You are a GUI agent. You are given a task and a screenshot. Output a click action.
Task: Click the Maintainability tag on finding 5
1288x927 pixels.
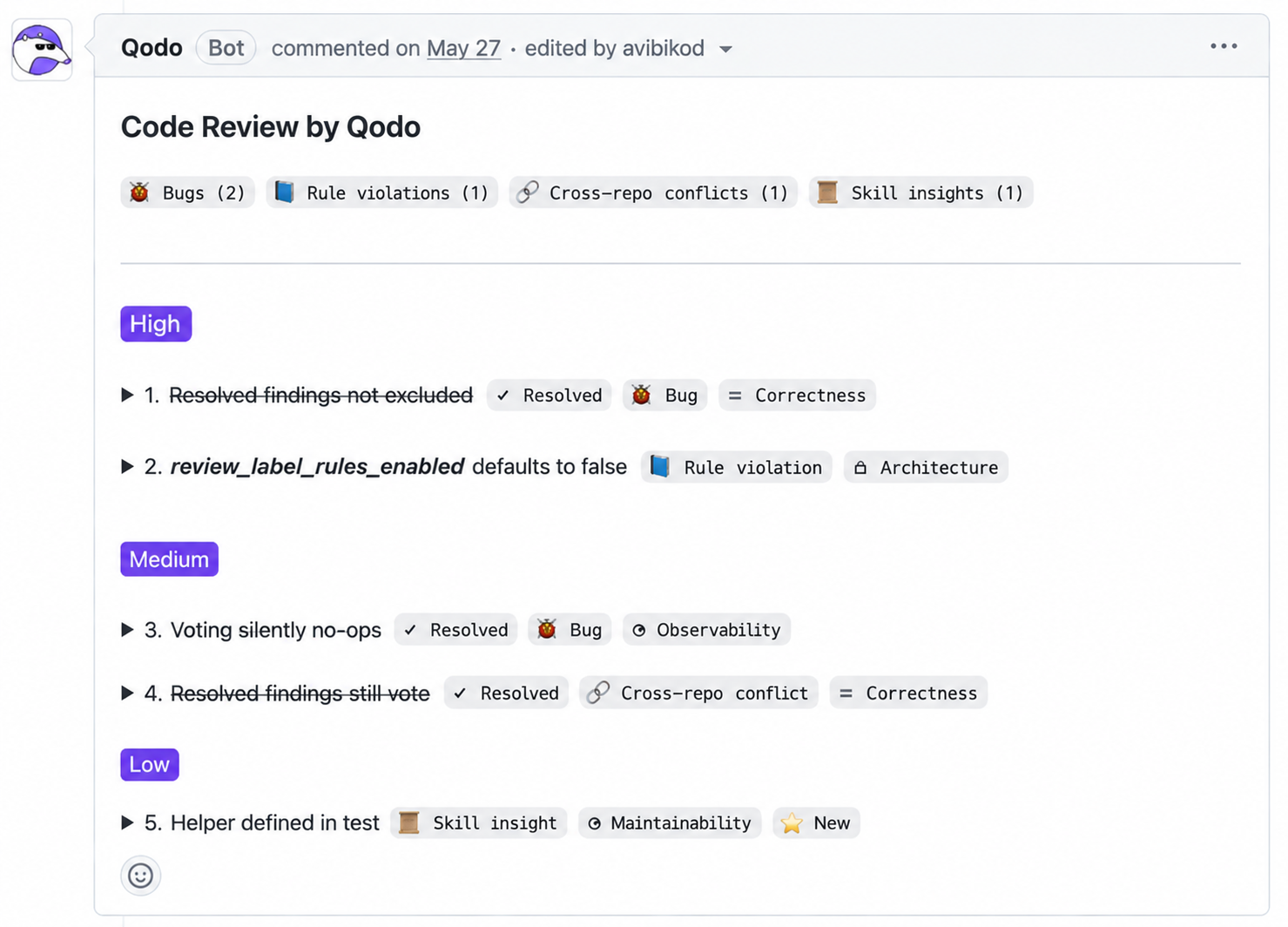point(670,822)
